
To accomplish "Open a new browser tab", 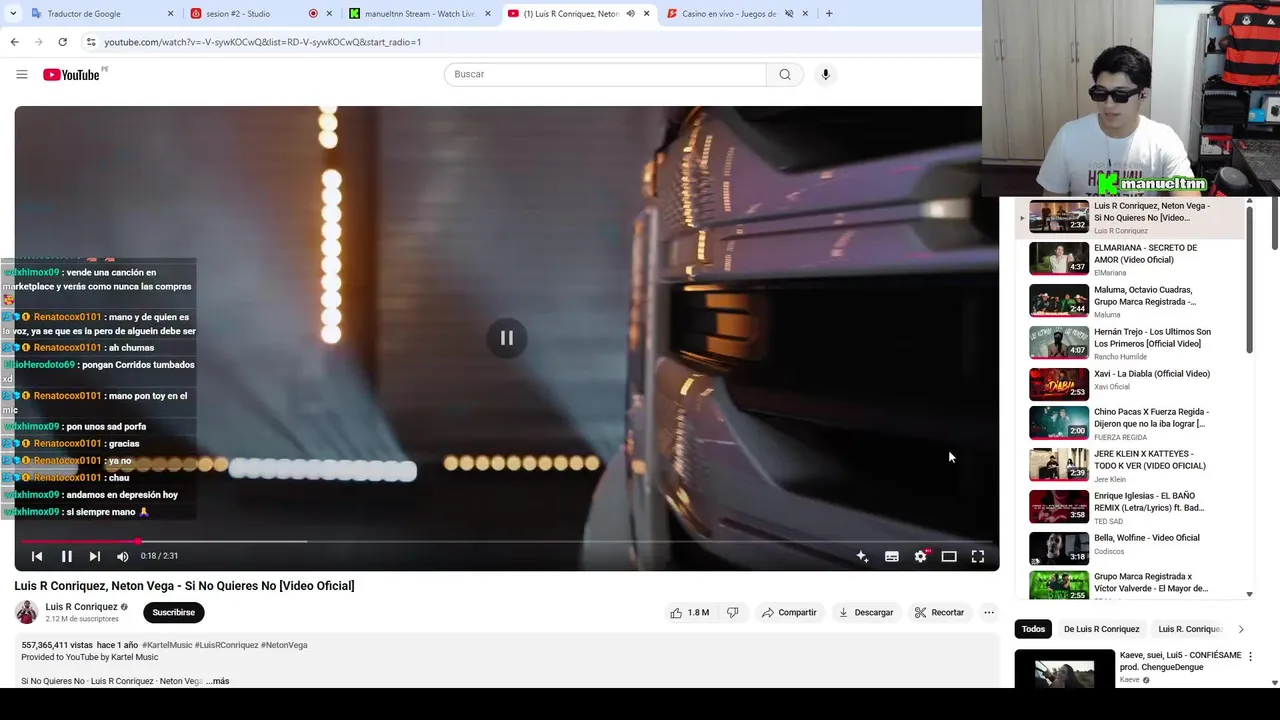I will point(829,13).
